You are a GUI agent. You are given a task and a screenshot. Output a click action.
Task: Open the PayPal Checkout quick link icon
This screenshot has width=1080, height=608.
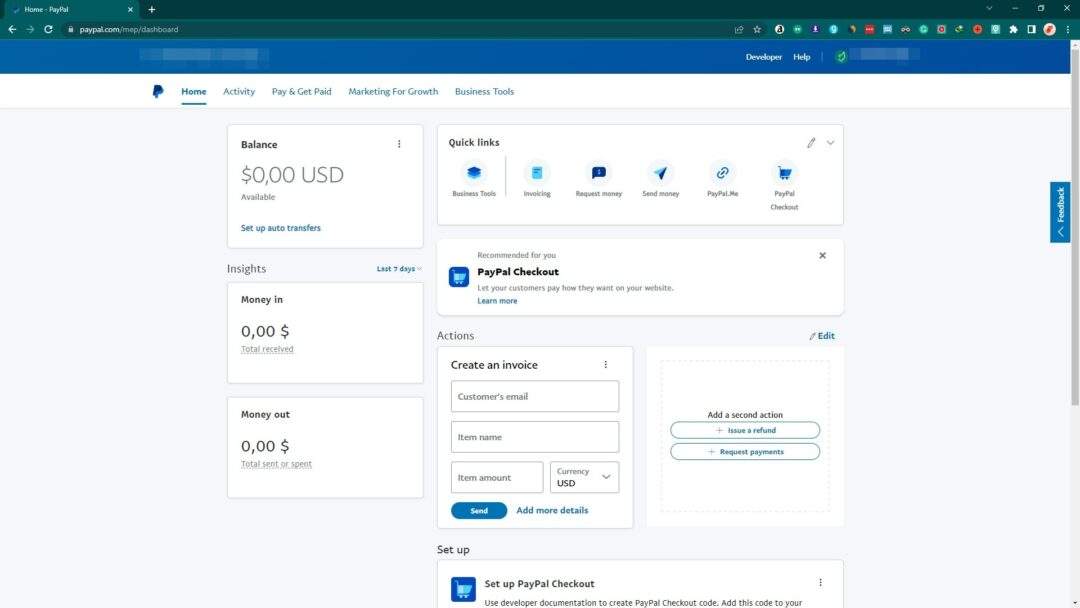tap(785, 173)
